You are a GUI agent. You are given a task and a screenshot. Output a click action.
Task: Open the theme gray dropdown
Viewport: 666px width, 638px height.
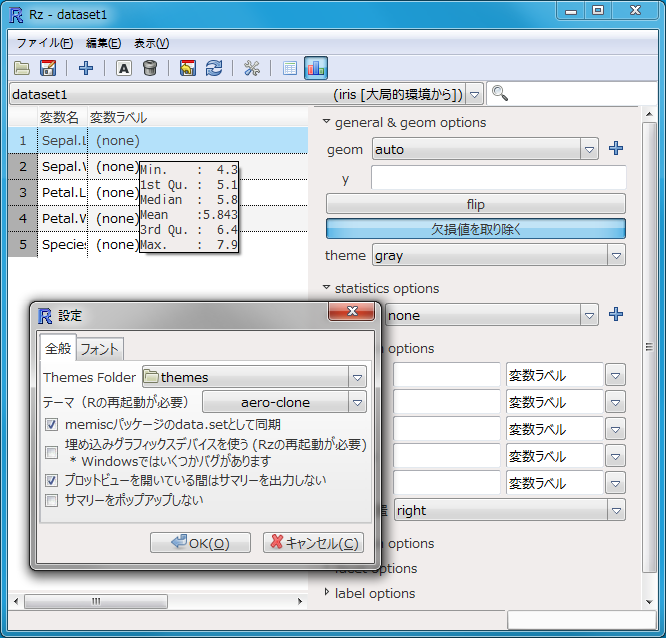pyautogui.click(x=616, y=256)
